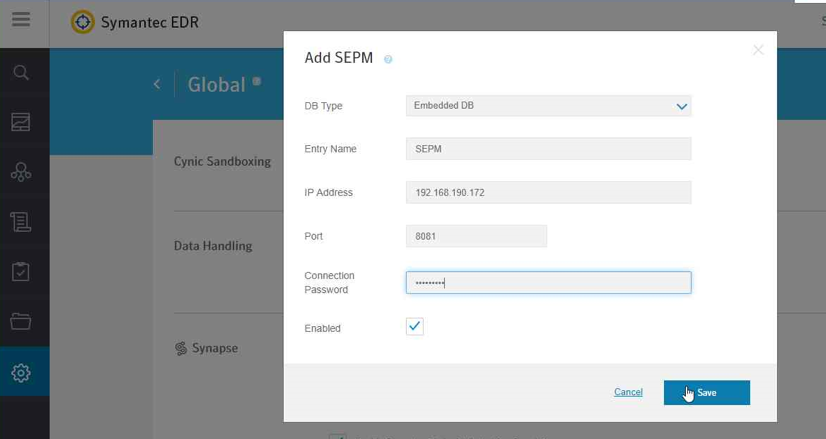This screenshot has width=826, height=439.
Task: Click the Symantec EDR title text
Action: coord(150,22)
